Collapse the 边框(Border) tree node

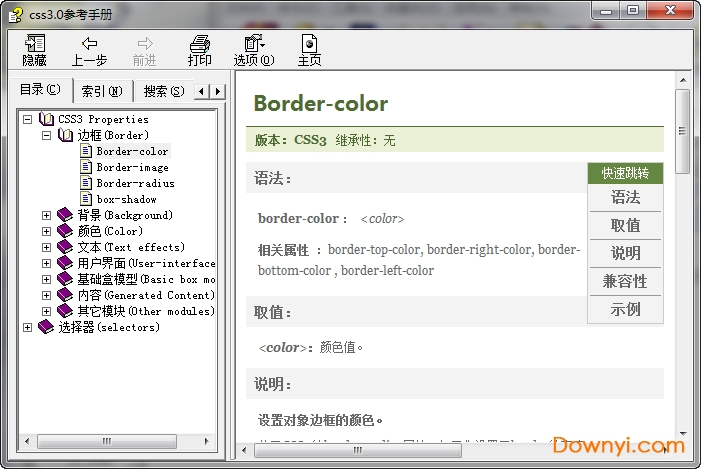point(46,135)
